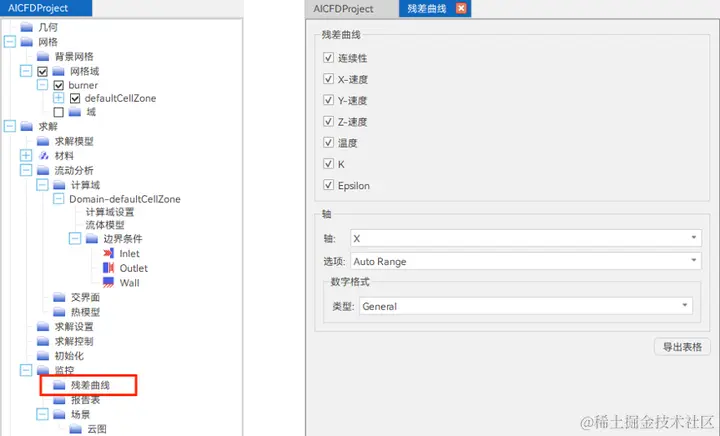This screenshot has height=436, width=720.
Task: Click the 计算域 folder icon
Action: [x=59, y=185]
